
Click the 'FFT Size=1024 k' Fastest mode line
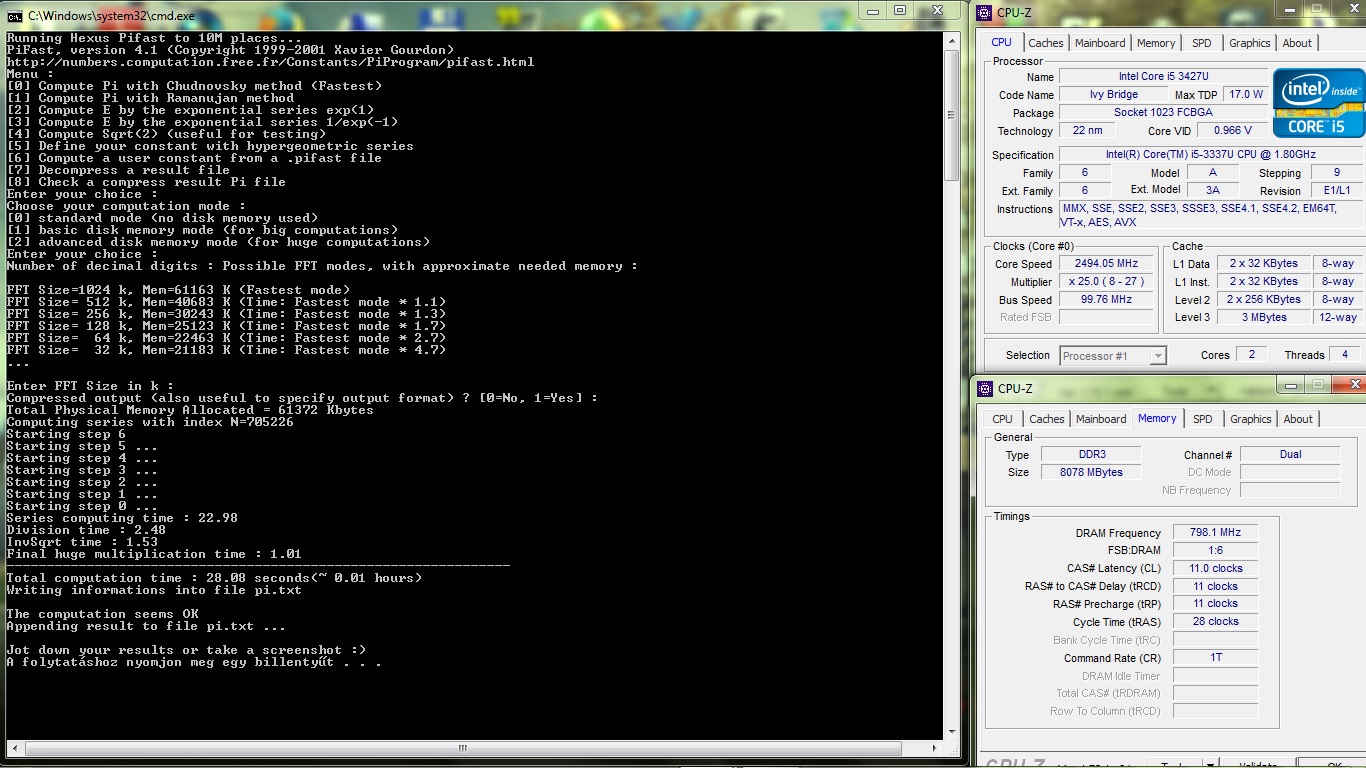point(178,290)
